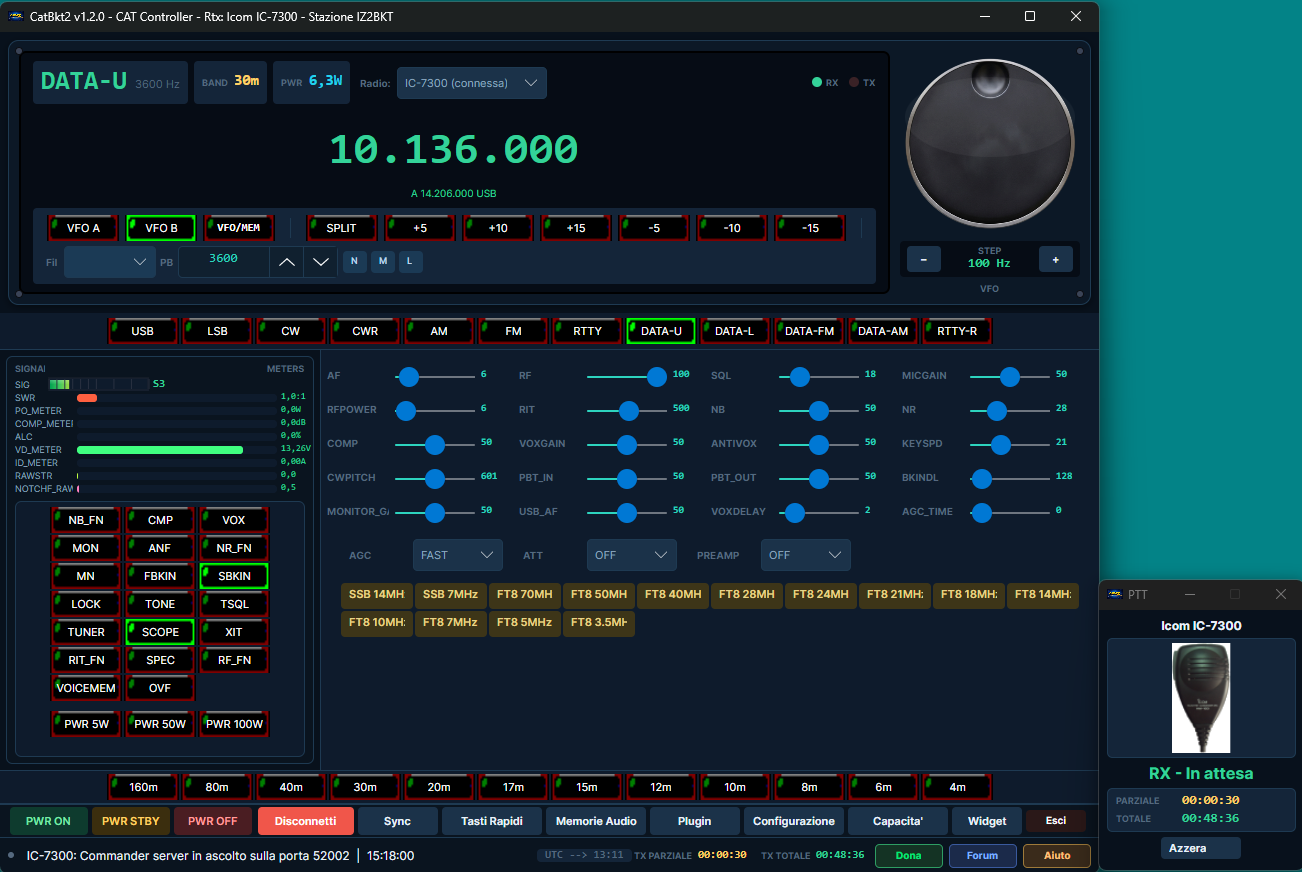Open the Fil filter dropdown

[108, 262]
